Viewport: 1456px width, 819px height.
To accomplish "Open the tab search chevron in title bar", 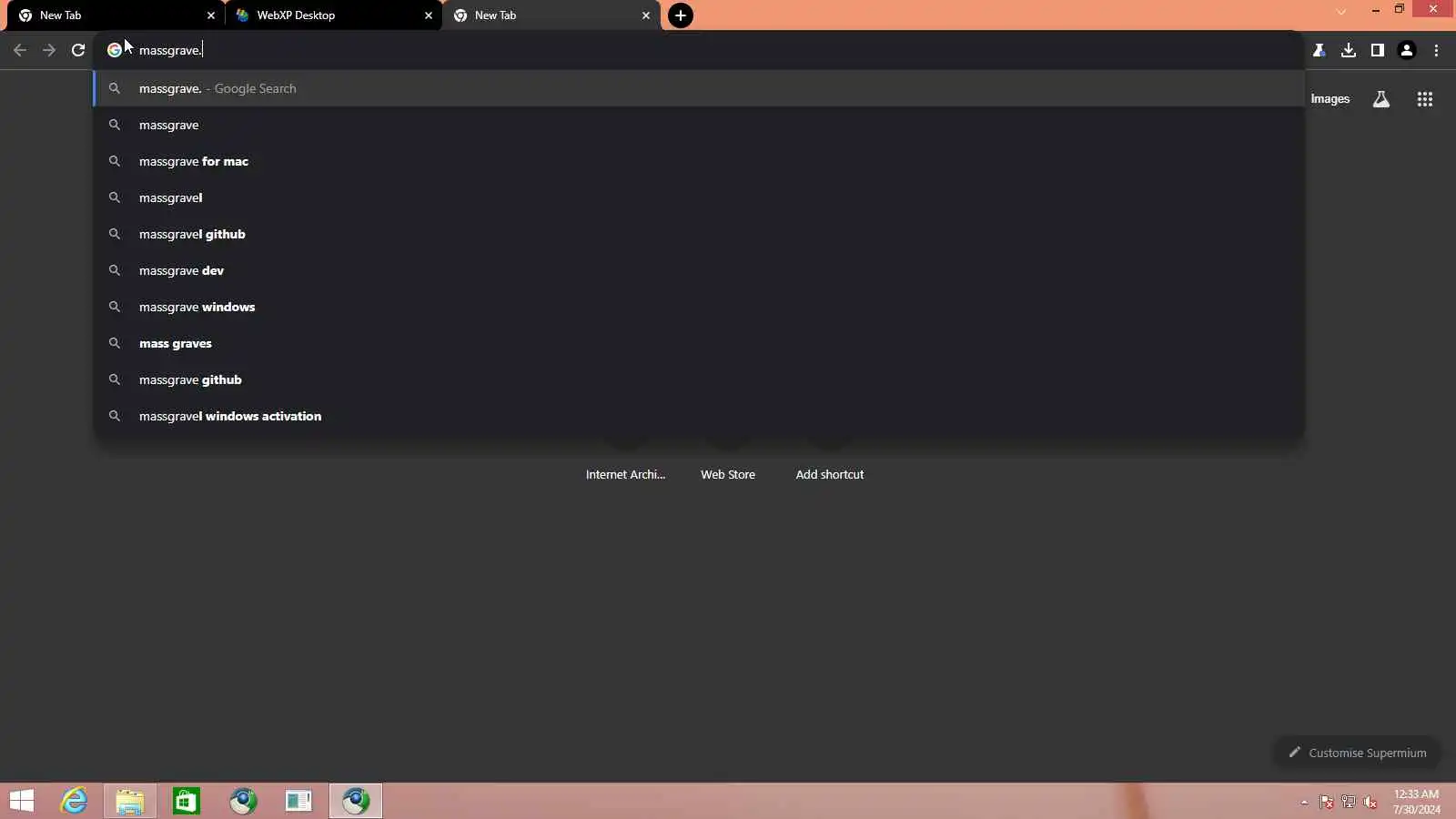I will pos(1340,12).
